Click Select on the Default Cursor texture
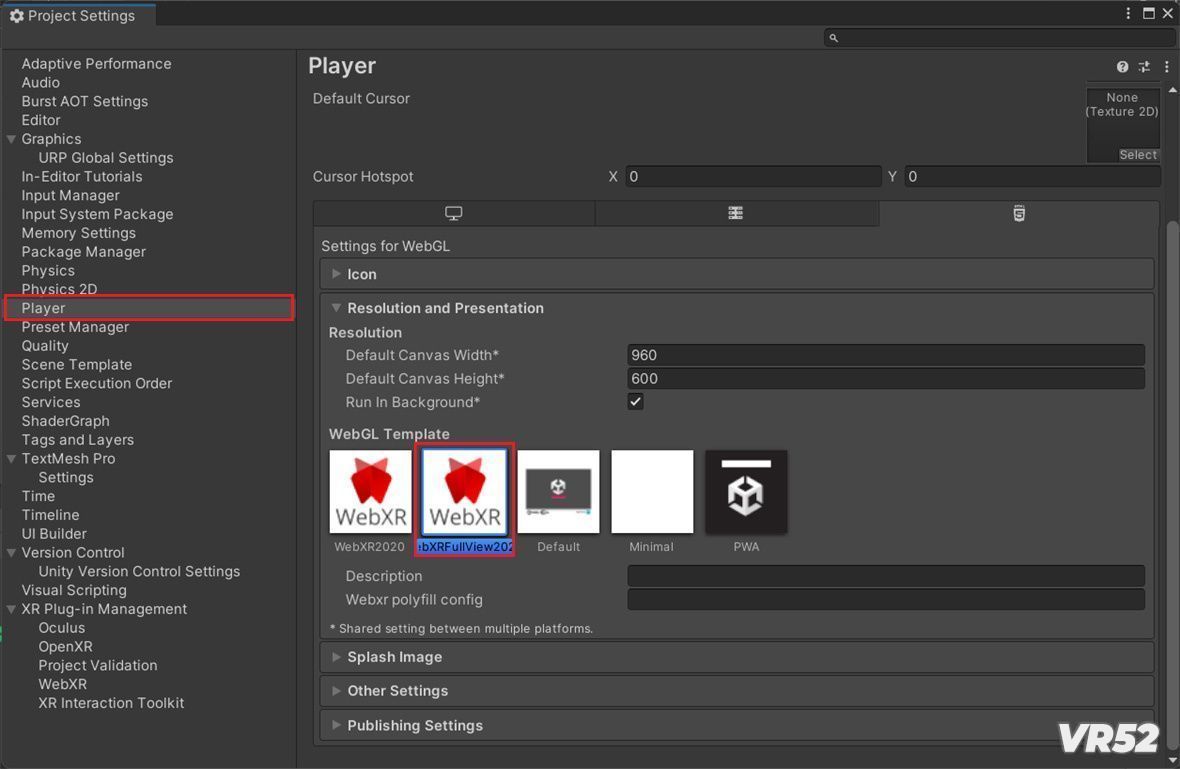This screenshot has height=769, width=1180. pyautogui.click(x=1138, y=155)
